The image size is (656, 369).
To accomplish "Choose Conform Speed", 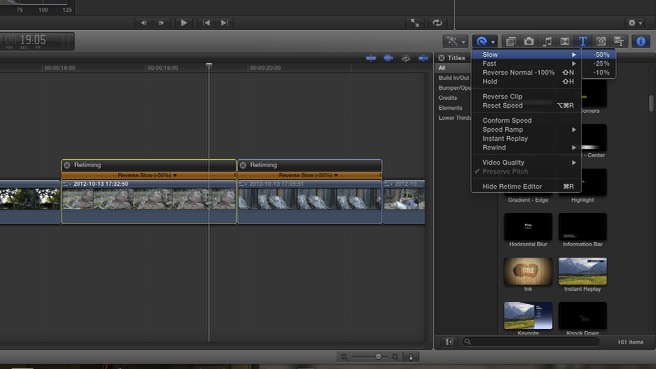I will coord(526,120).
